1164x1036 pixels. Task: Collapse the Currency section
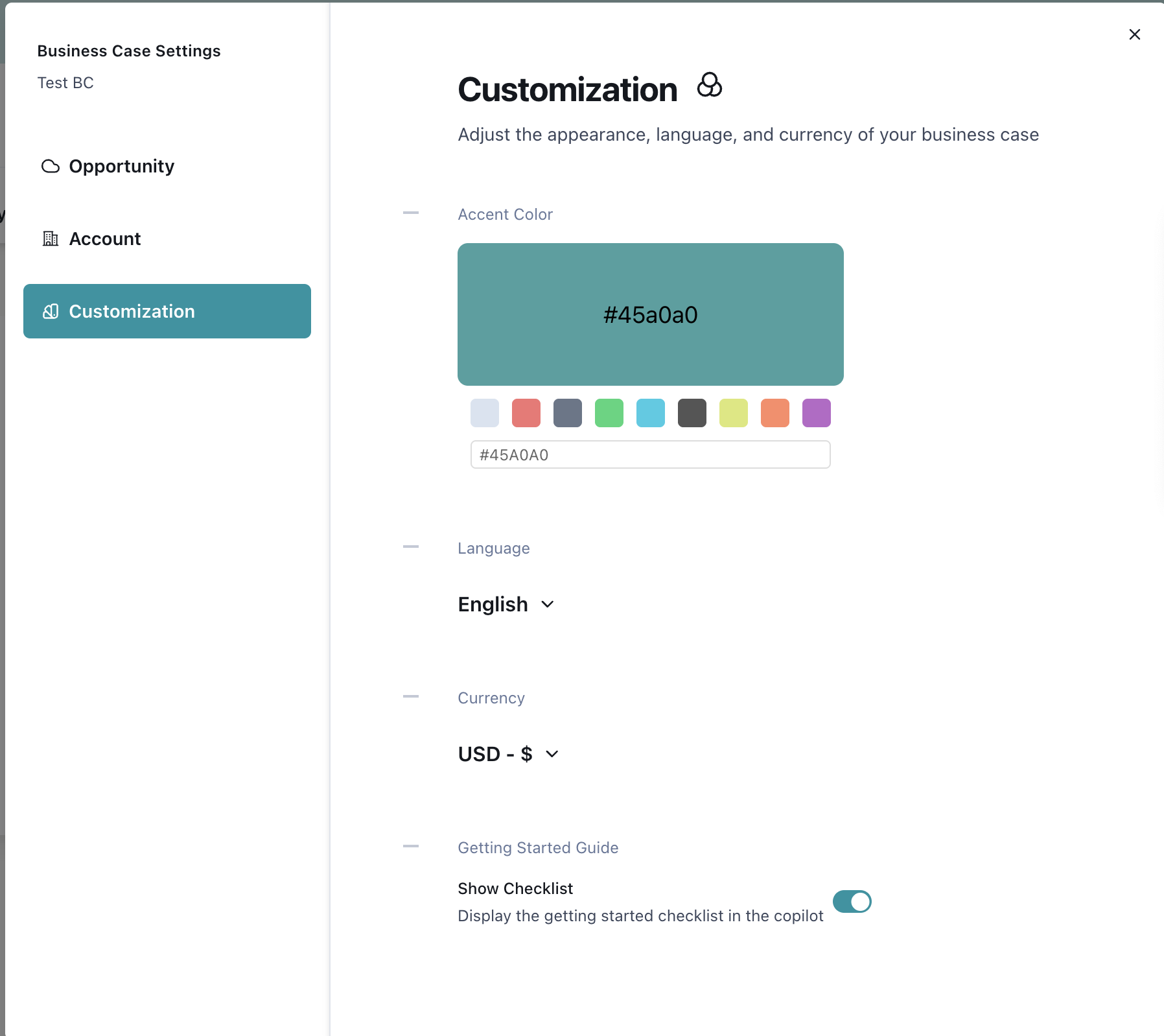point(411,697)
